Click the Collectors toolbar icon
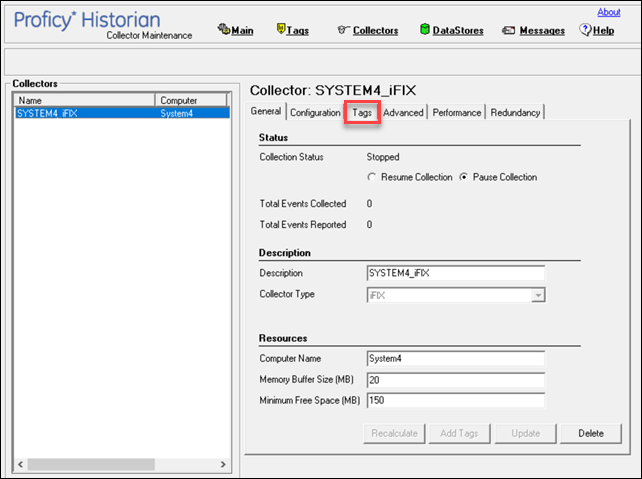 coord(343,29)
